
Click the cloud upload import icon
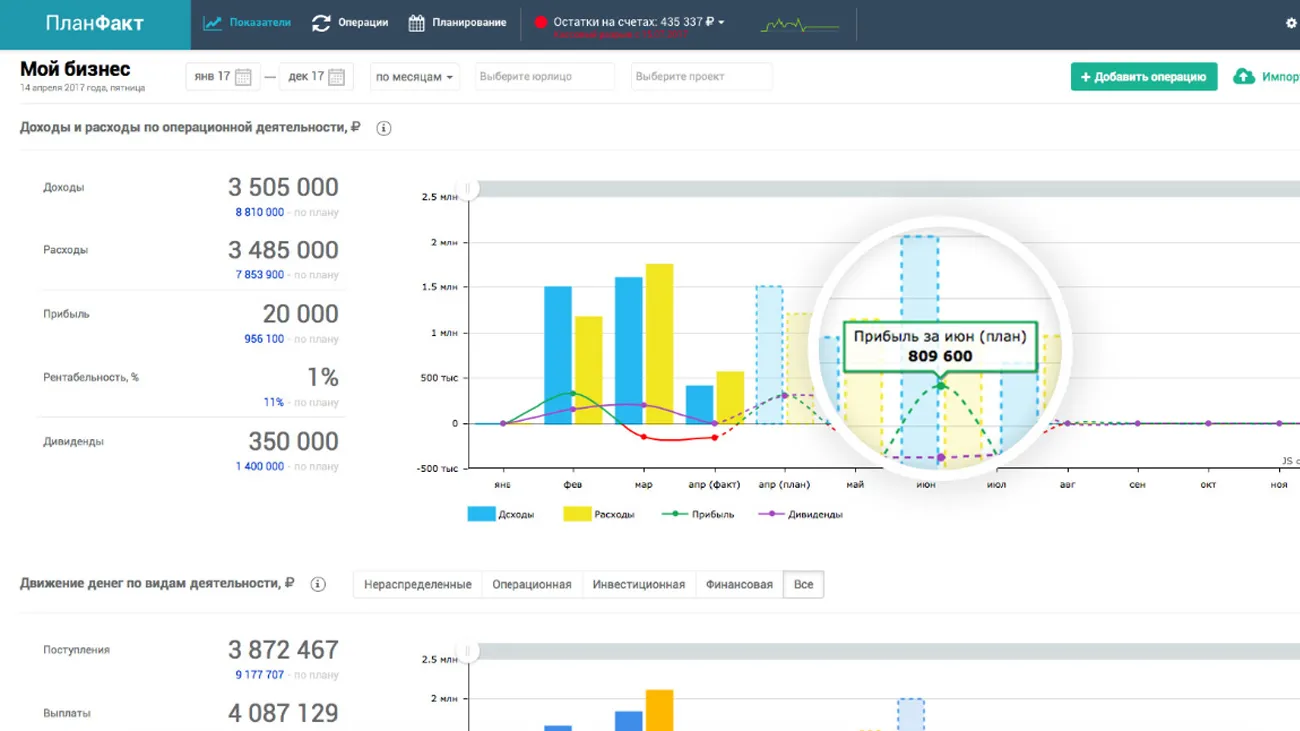pyautogui.click(x=1243, y=77)
